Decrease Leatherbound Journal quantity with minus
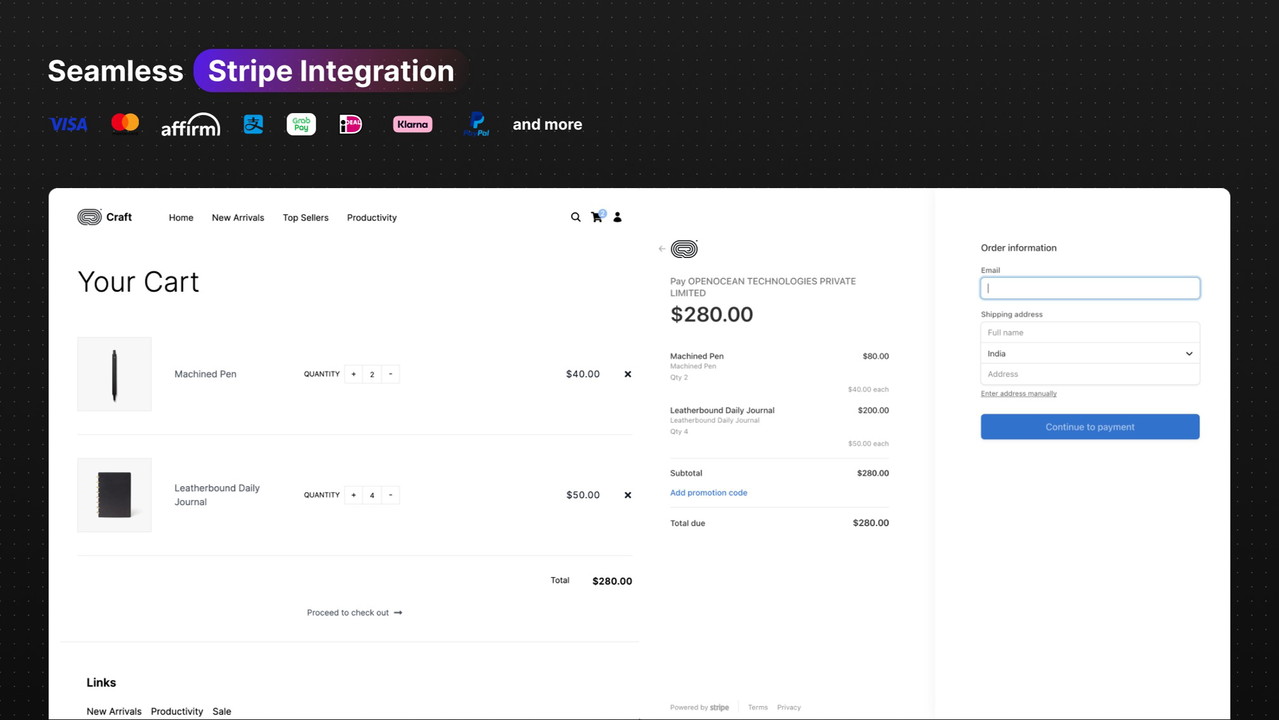This screenshot has width=1279, height=720. click(x=390, y=495)
